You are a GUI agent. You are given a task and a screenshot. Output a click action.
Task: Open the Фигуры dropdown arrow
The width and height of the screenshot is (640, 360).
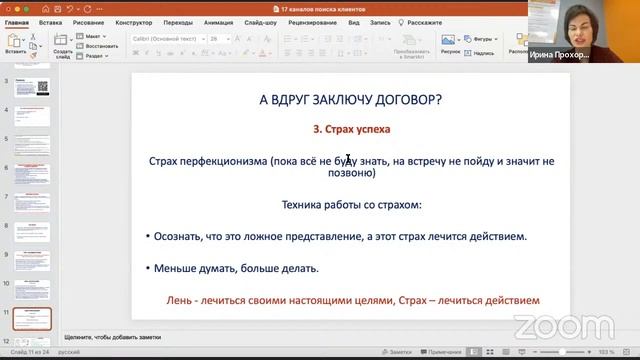(x=496, y=39)
